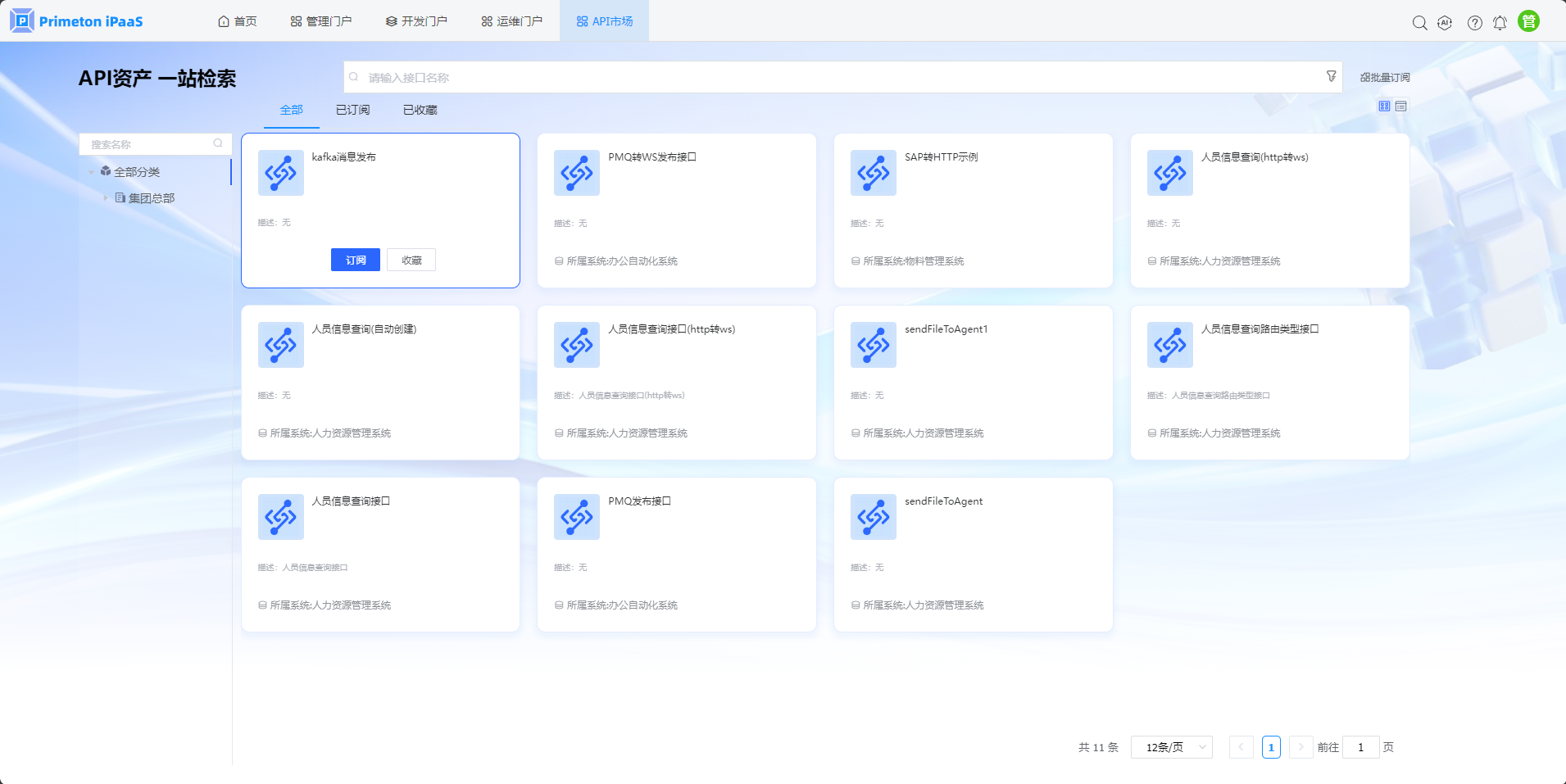Open the sendFileToAgent1 API card

pyautogui.click(x=973, y=382)
